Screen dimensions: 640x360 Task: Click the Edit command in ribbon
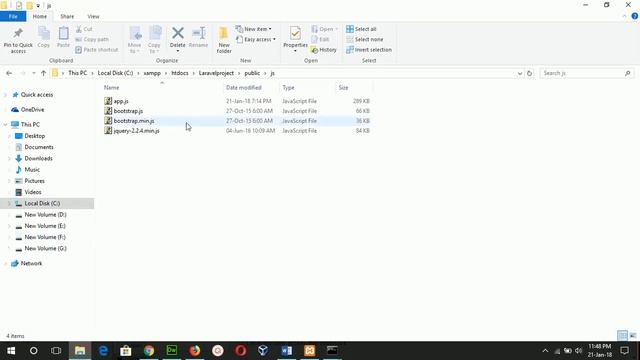coord(320,39)
